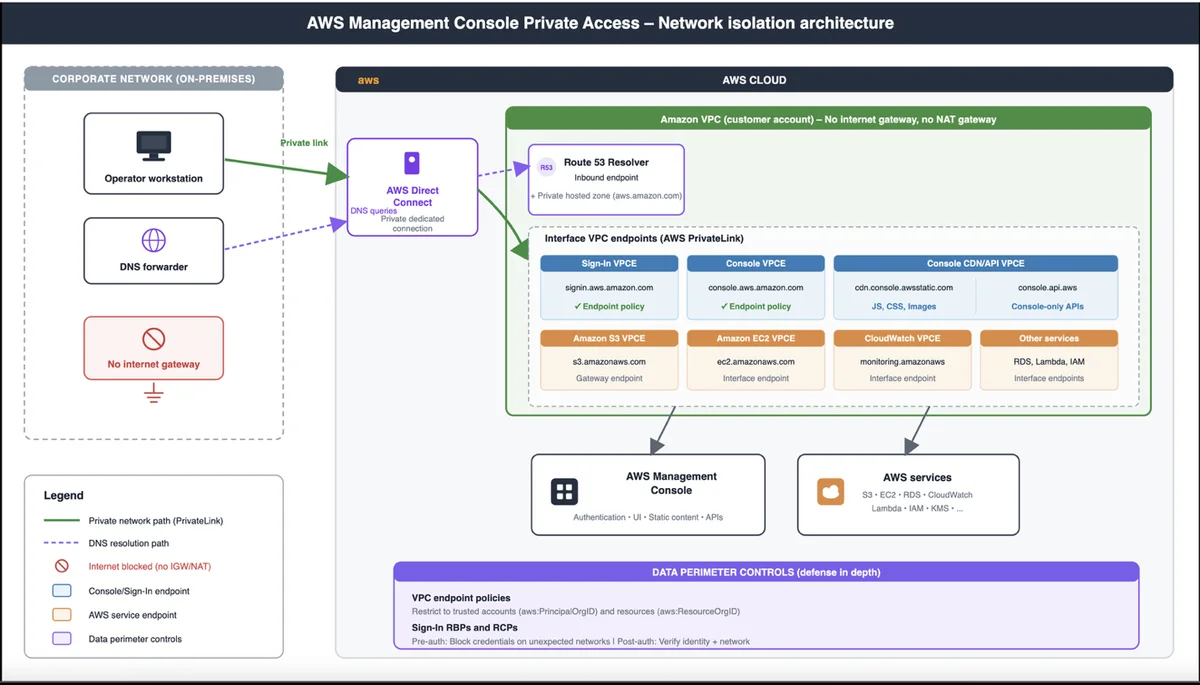Image resolution: width=1200 pixels, height=685 pixels.
Task: Select the Sign-In VPCE header
Action: (609, 263)
